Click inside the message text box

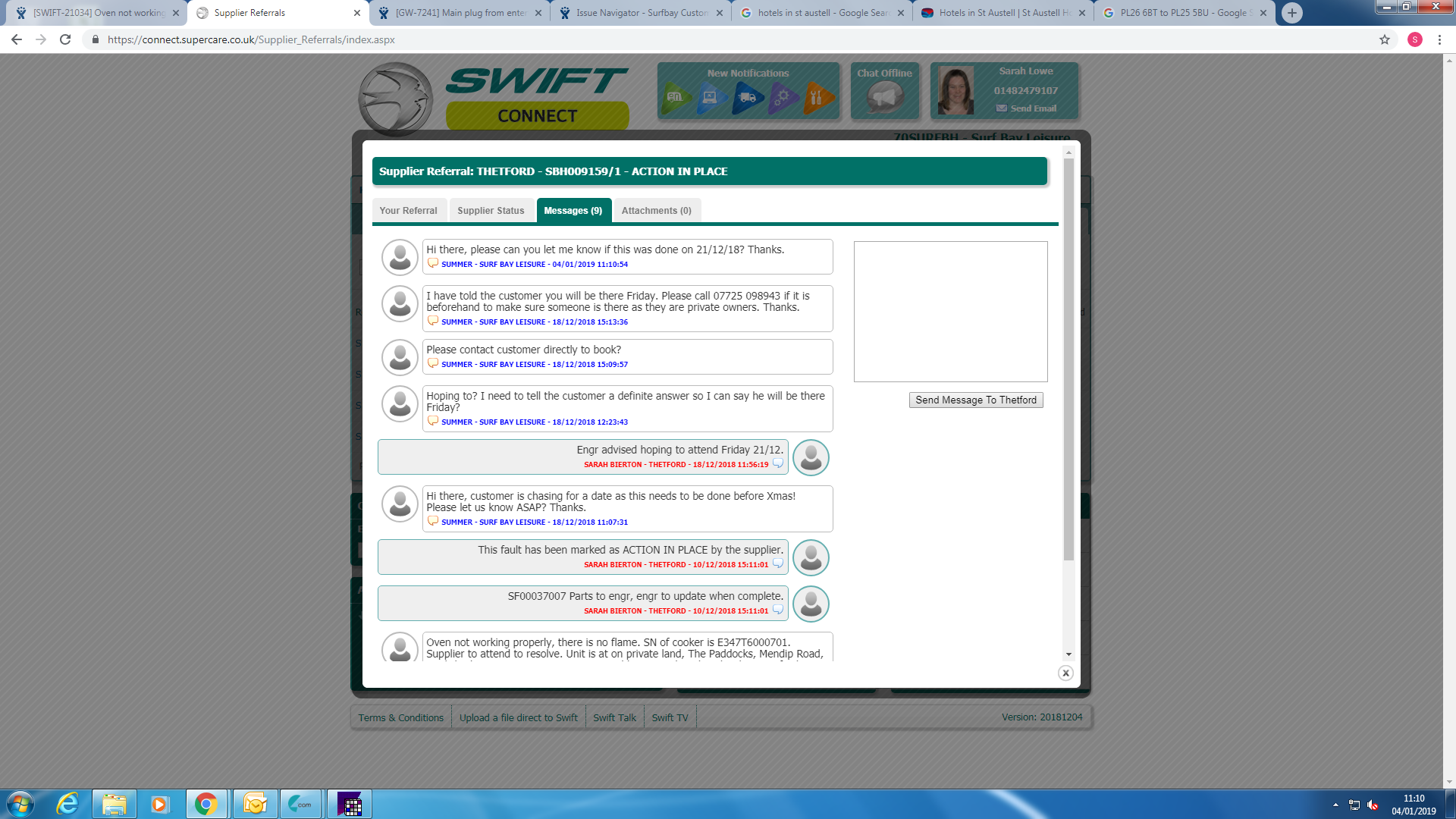pos(950,312)
